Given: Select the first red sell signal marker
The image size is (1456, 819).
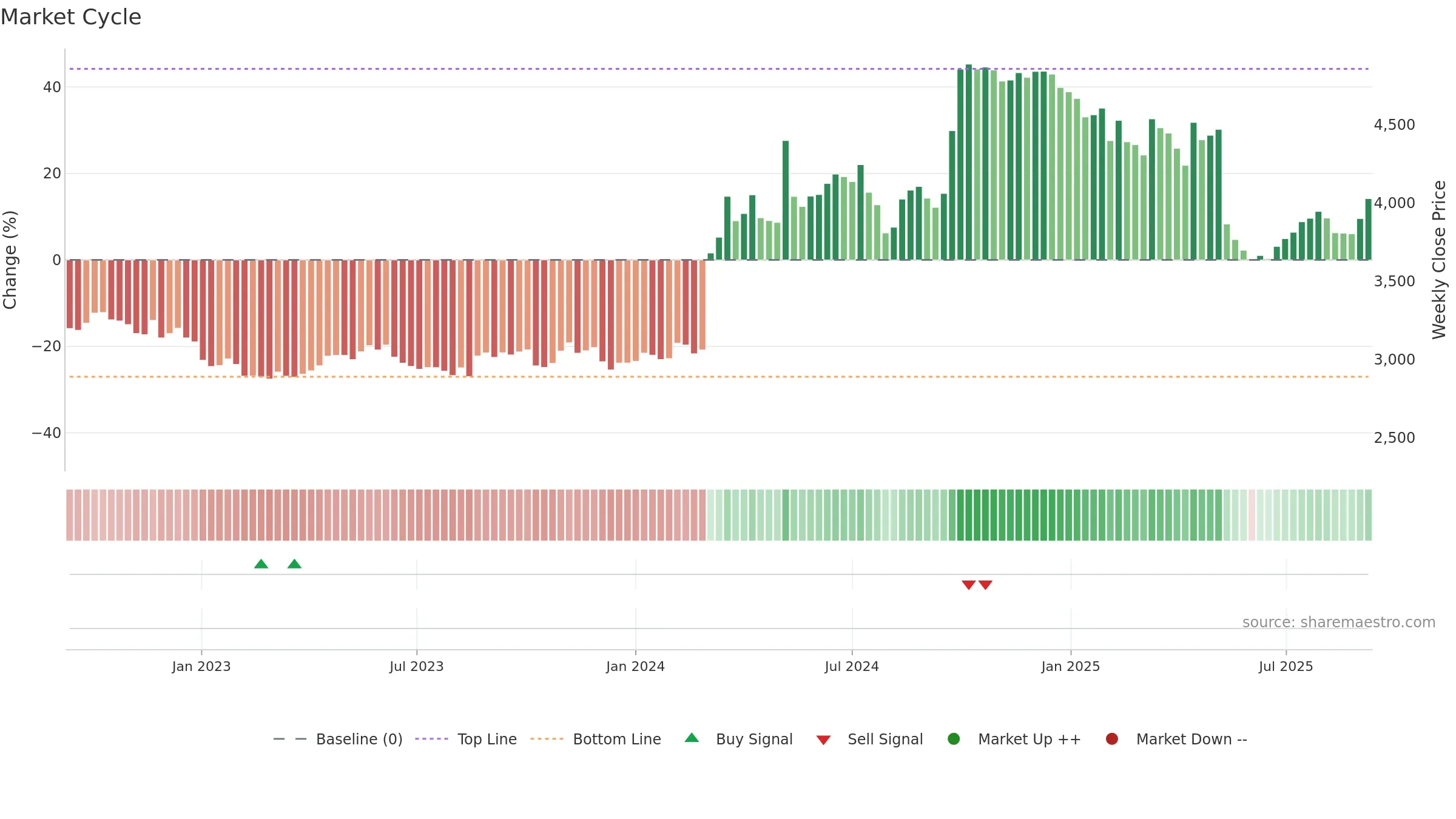Looking at the screenshot, I should pyautogui.click(x=969, y=585).
